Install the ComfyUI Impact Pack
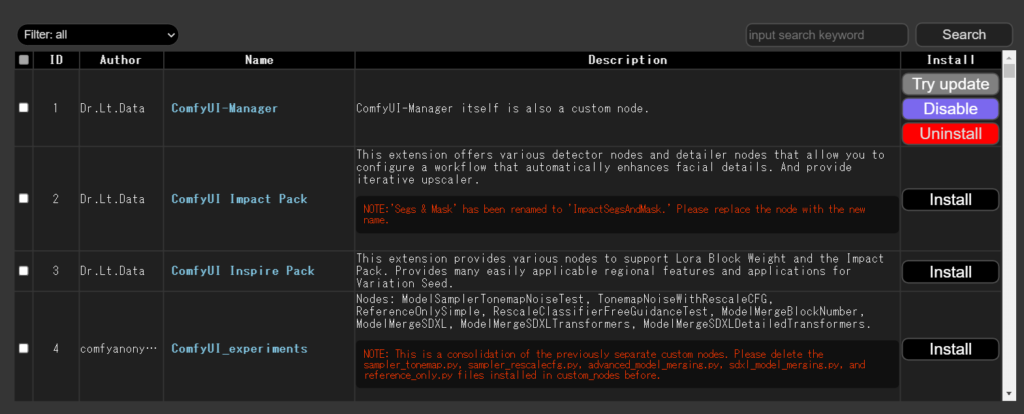The width and height of the screenshot is (1024, 414). point(950,200)
